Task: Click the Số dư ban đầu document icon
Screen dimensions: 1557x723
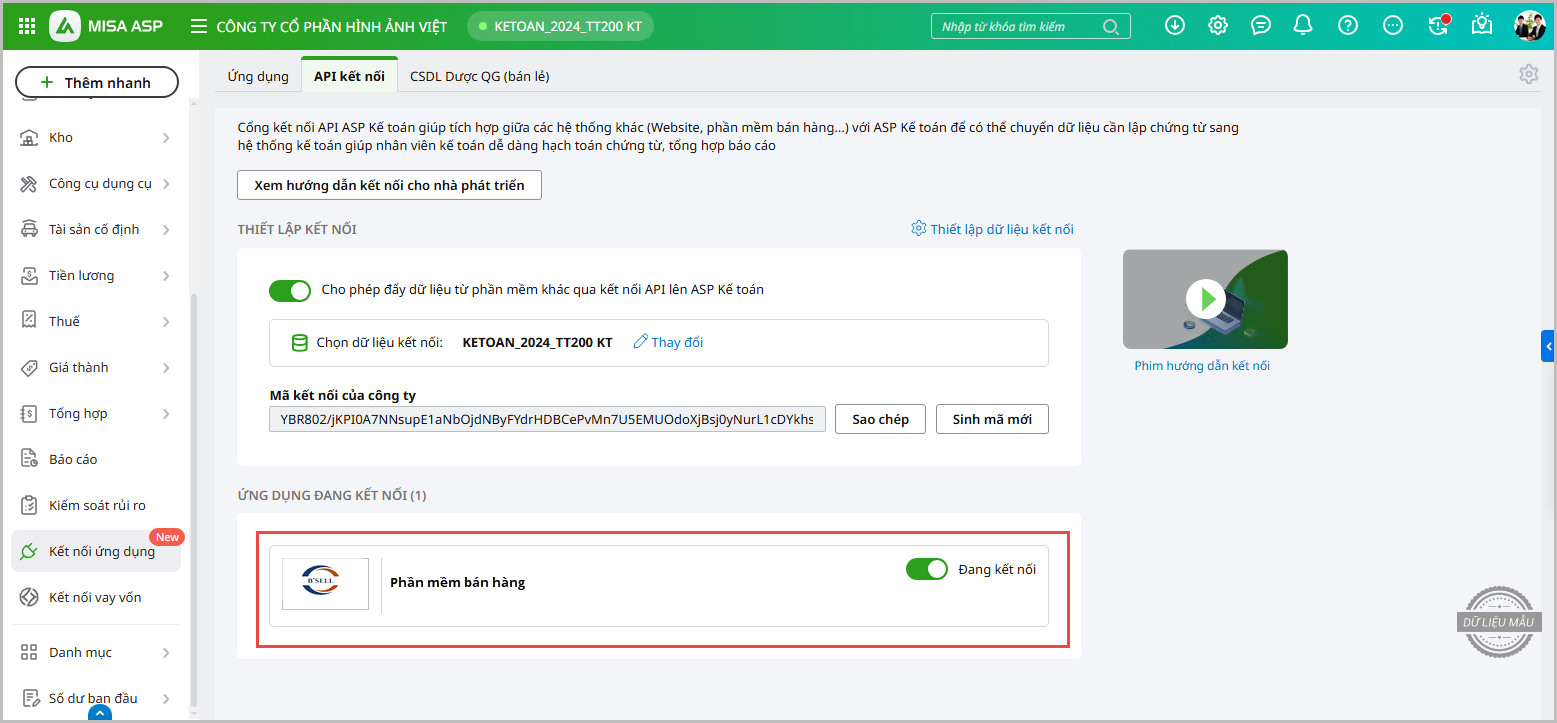Action: pyautogui.click(x=30, y=698)
